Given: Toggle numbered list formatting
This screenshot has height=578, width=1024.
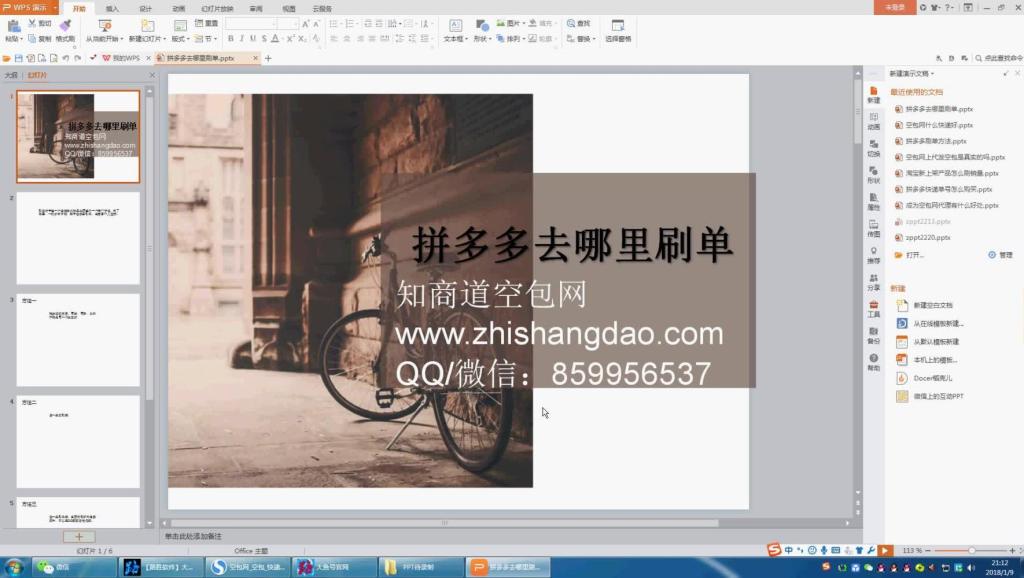Looking at the screenshot, I should click(351, 24).
